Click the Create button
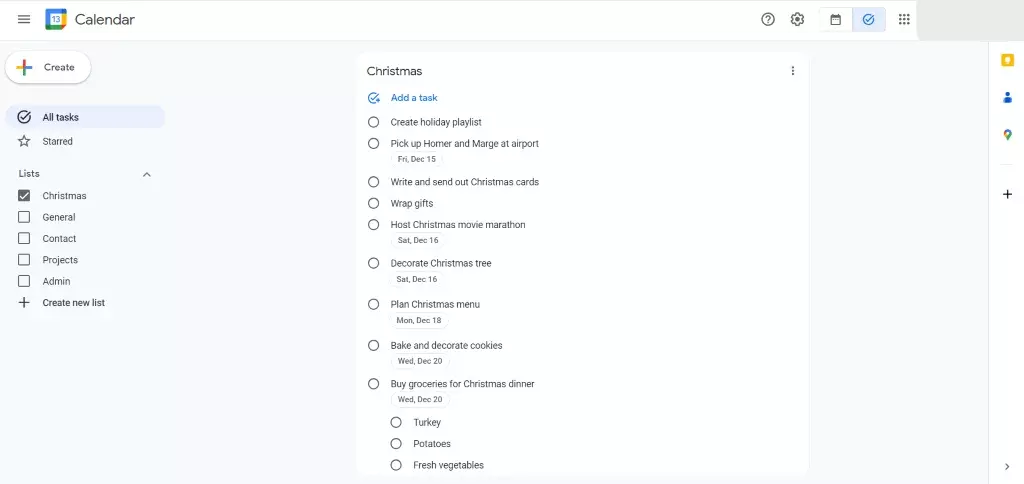The width and height of the screenshot is (1024, 484). point(48,67)
